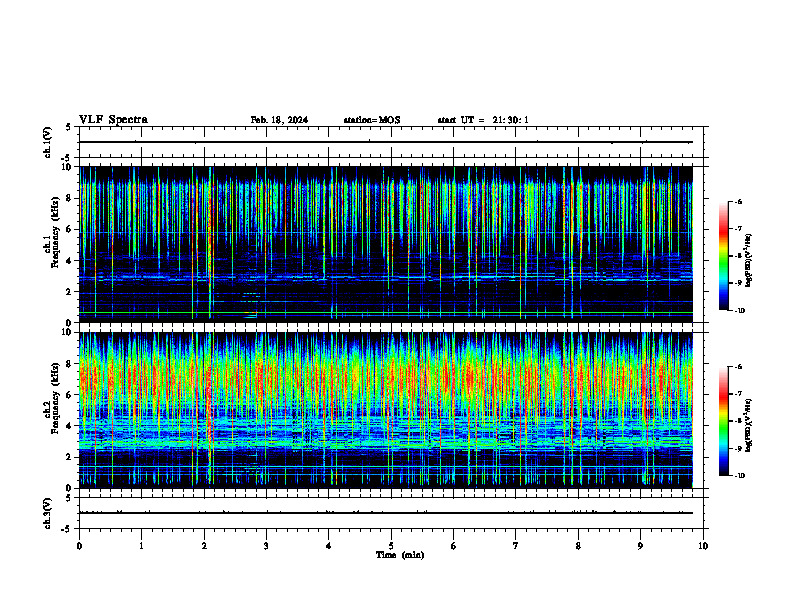Click time axis tick label 10

tap(703, 546)
